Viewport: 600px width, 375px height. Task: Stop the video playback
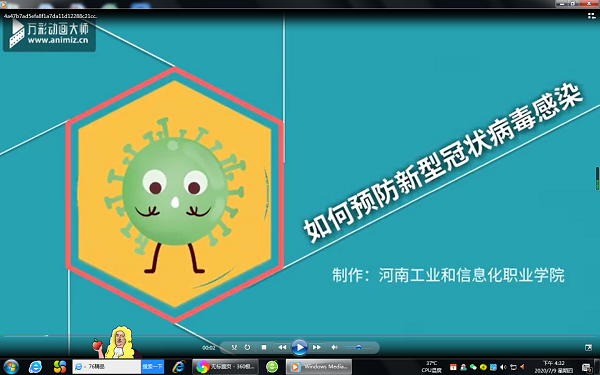264,347
